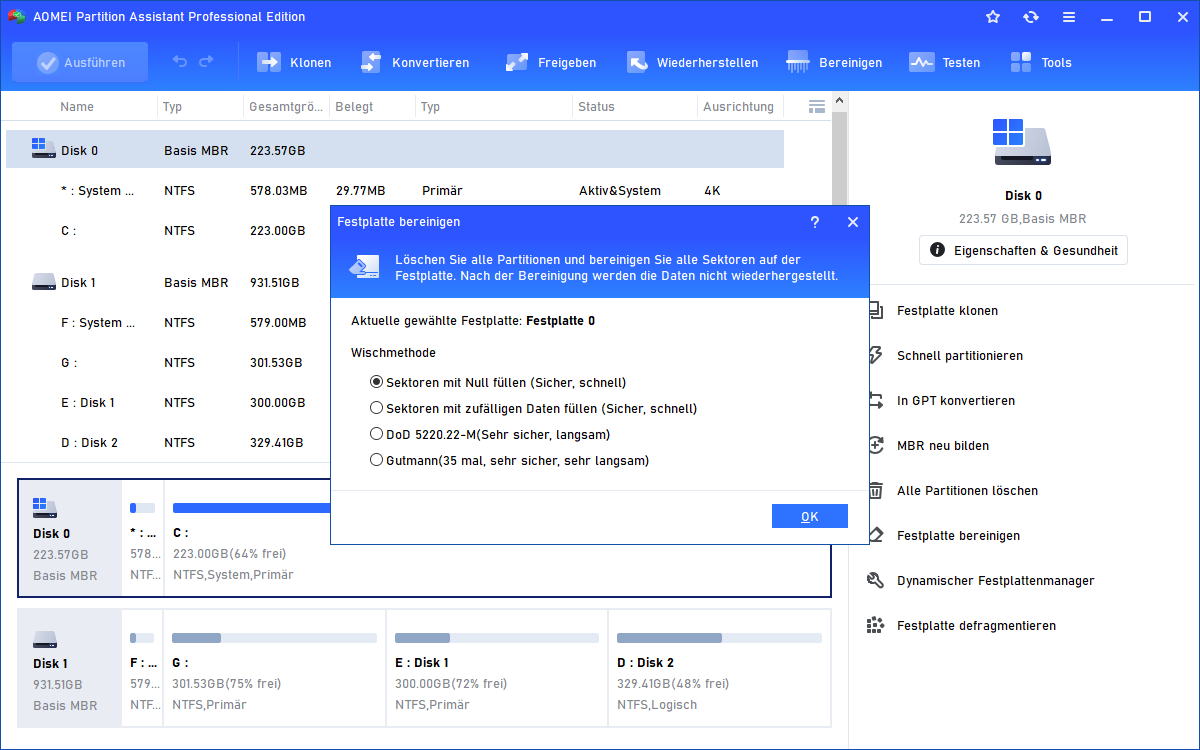Click the trash icon for Alle Partitionen löschen
This screenshot has height=750, width=1200.
[x=875, y=491]
